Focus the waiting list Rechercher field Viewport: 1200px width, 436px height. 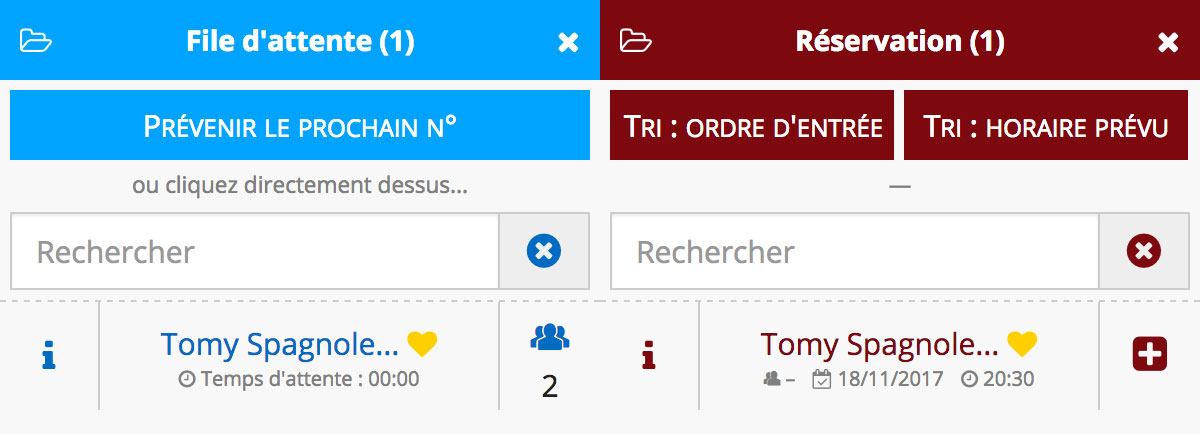(x=255, y=251)
